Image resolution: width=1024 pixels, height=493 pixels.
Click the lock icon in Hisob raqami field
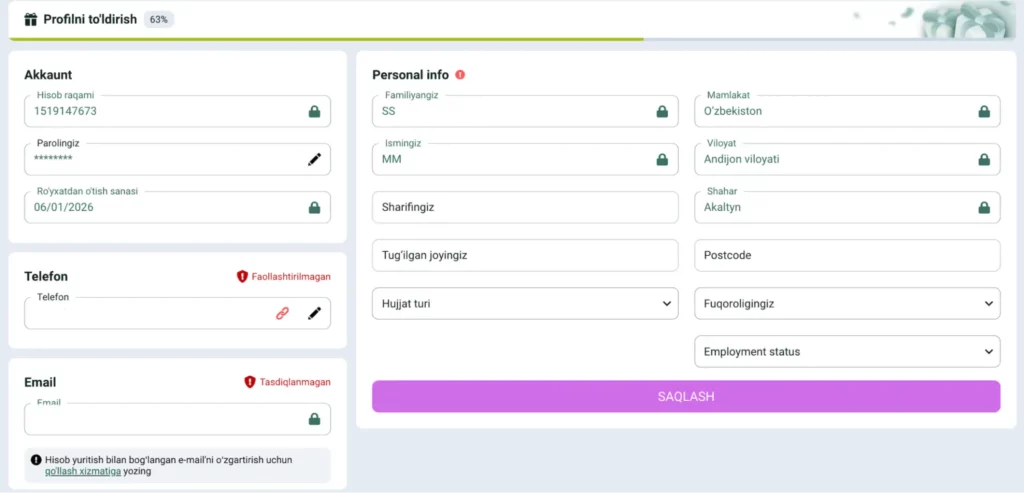[314, 112]
